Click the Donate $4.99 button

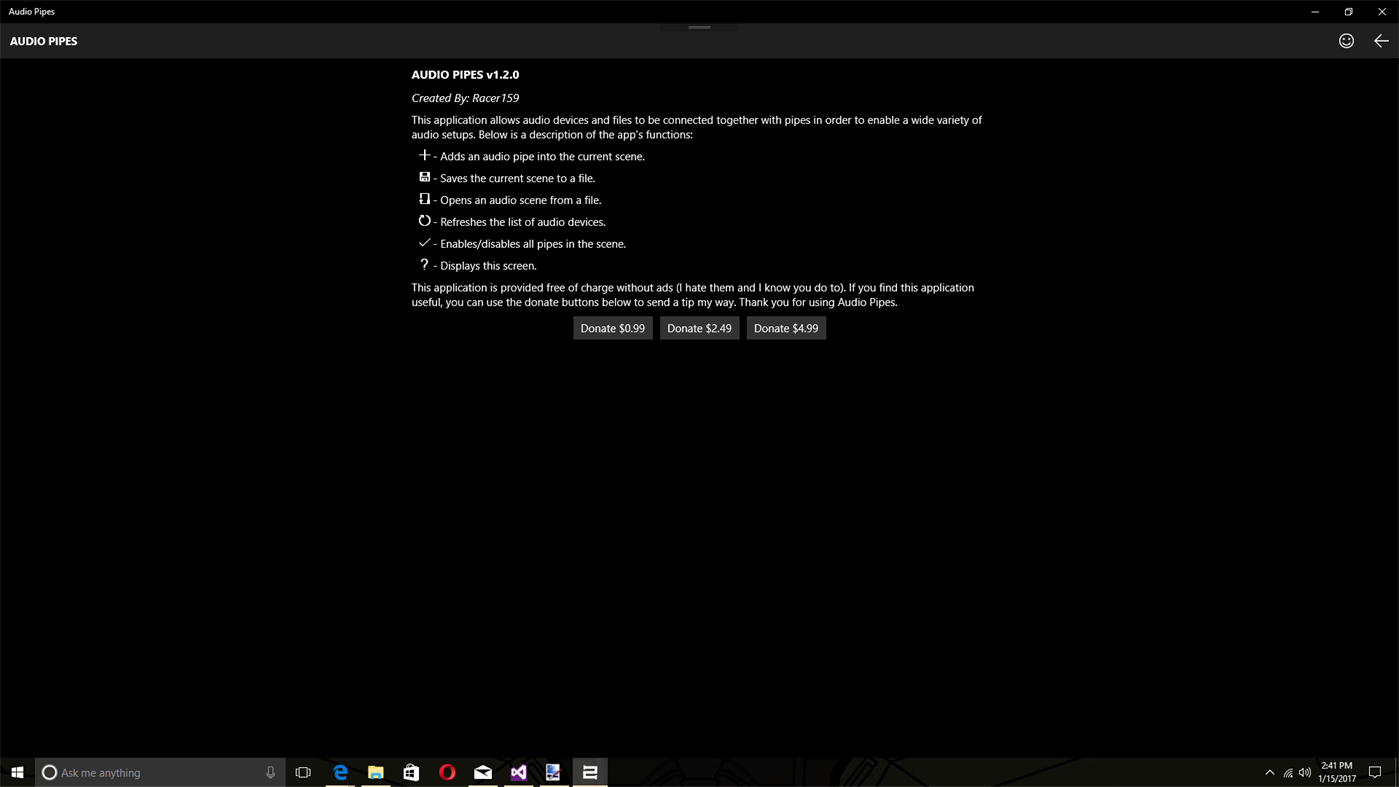click(x=786, y=327)
